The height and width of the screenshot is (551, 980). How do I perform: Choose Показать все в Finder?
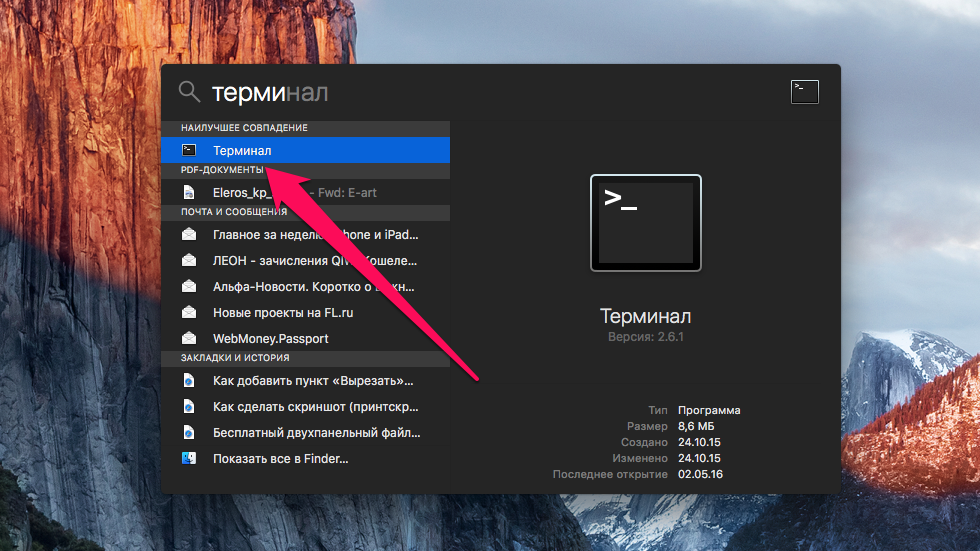306,459
